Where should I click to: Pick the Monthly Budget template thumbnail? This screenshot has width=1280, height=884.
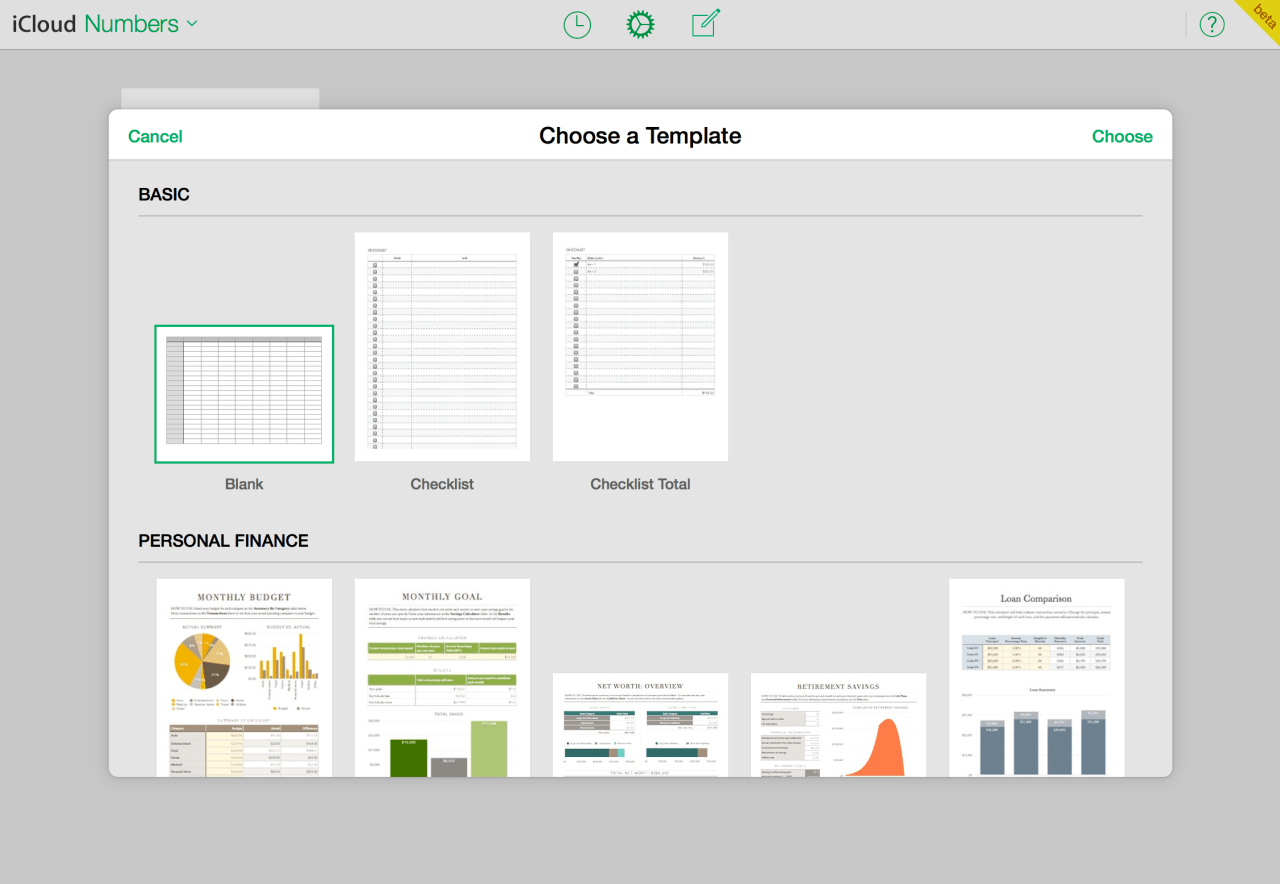(x=244, y=677)
